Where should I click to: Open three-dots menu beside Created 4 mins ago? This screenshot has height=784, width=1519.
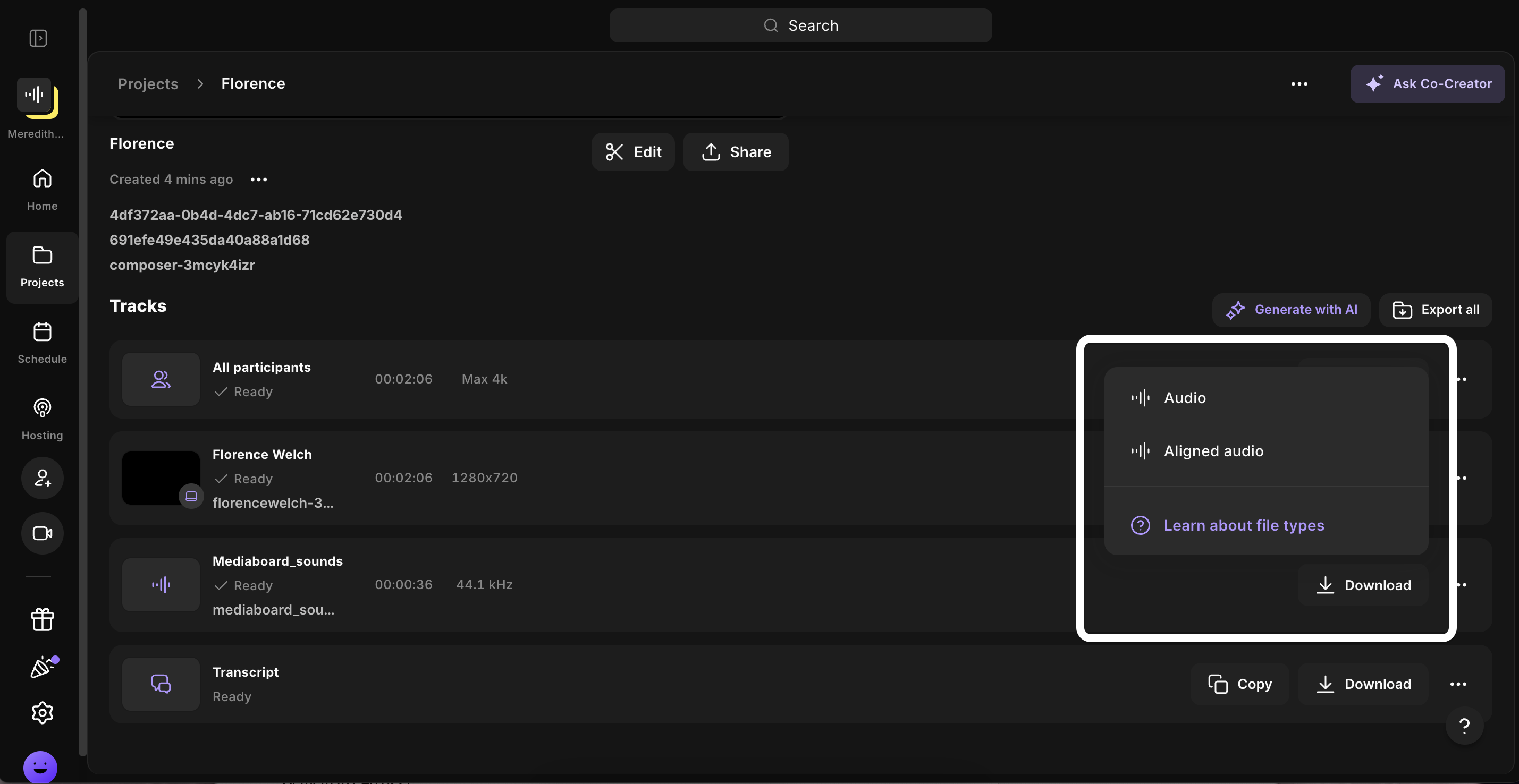258,179
